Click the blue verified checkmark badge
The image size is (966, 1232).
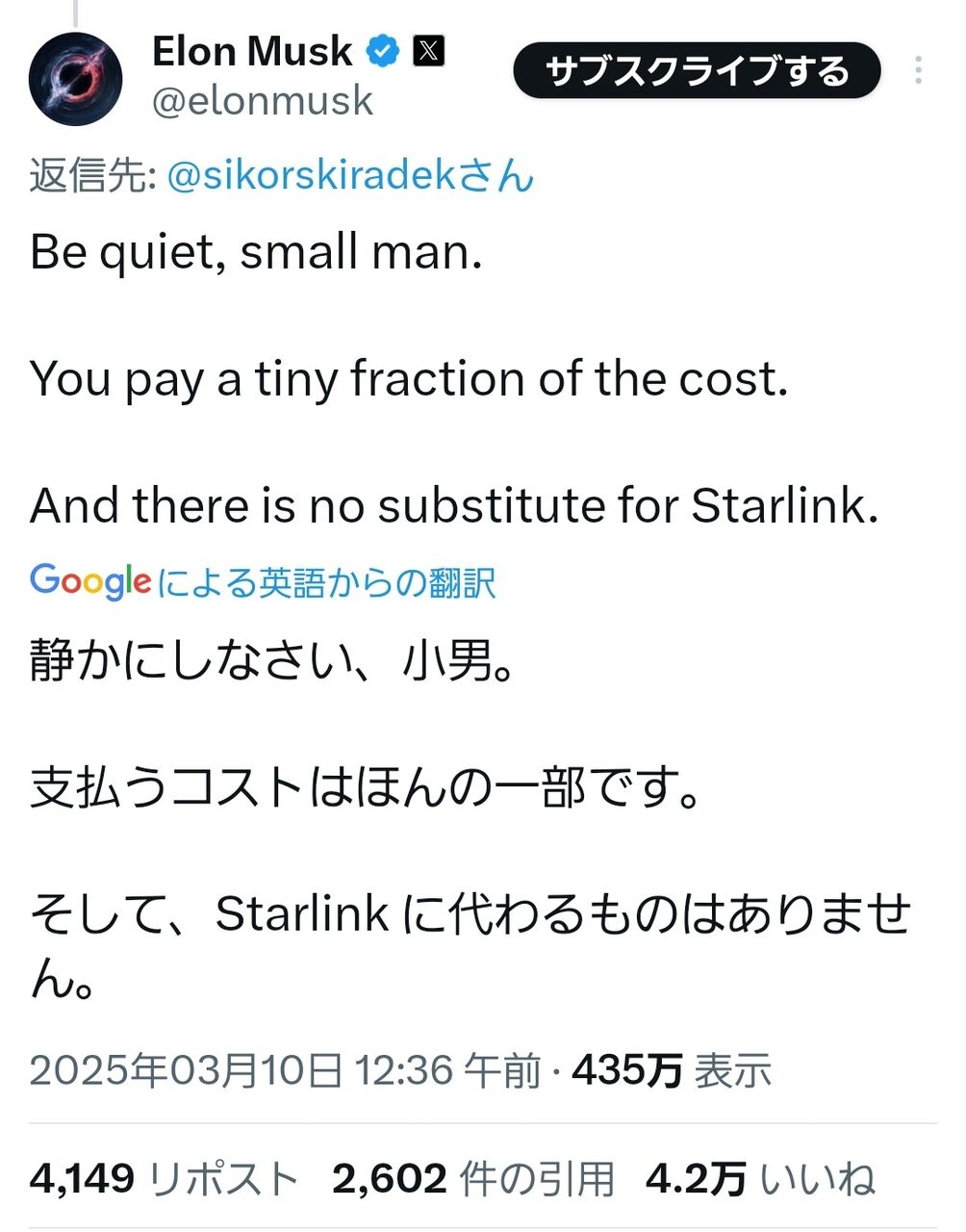383,51
